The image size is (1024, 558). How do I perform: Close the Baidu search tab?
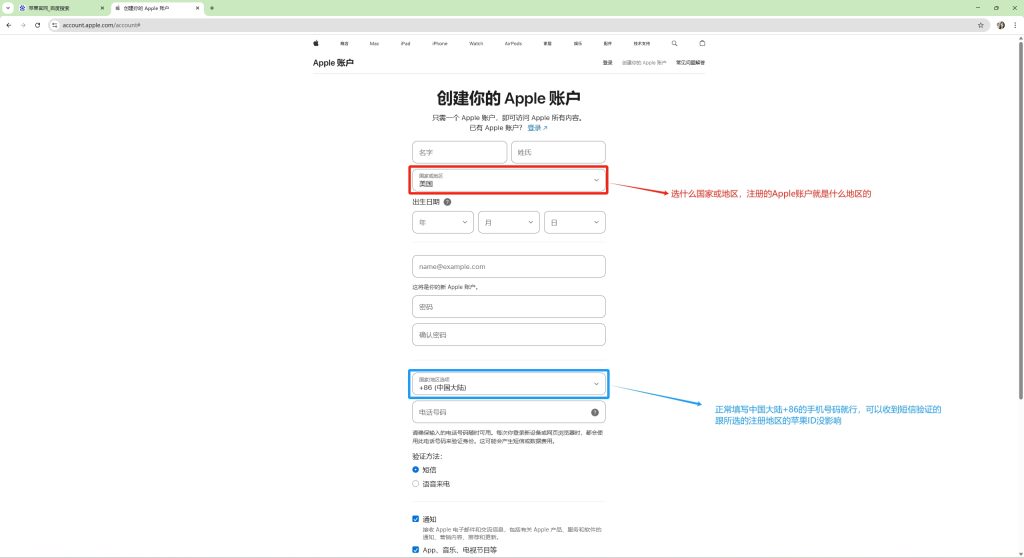(102, 8)
